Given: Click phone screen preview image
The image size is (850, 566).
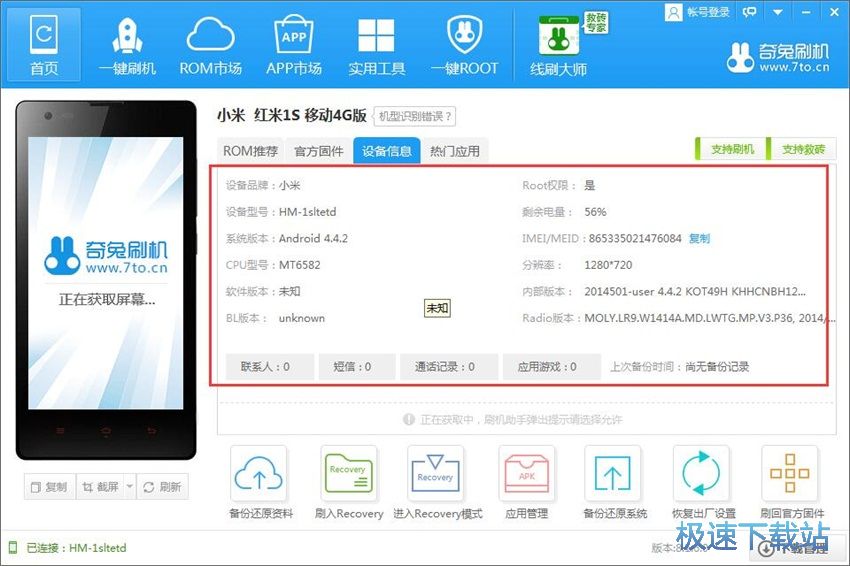Looking at the screenshot, I should pyautogui.click(x=106, y=273).
